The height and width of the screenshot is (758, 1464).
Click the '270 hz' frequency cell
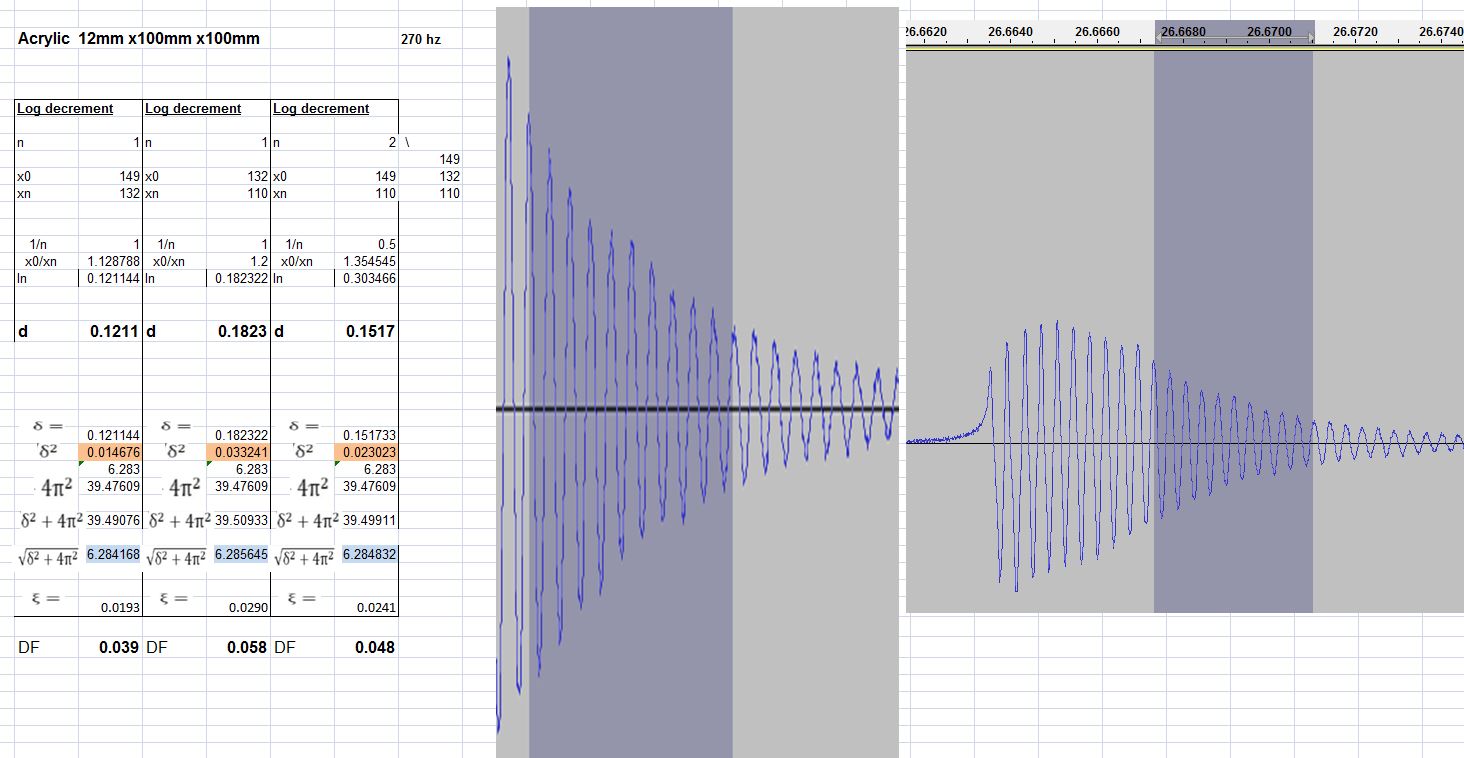coord(420,40)
